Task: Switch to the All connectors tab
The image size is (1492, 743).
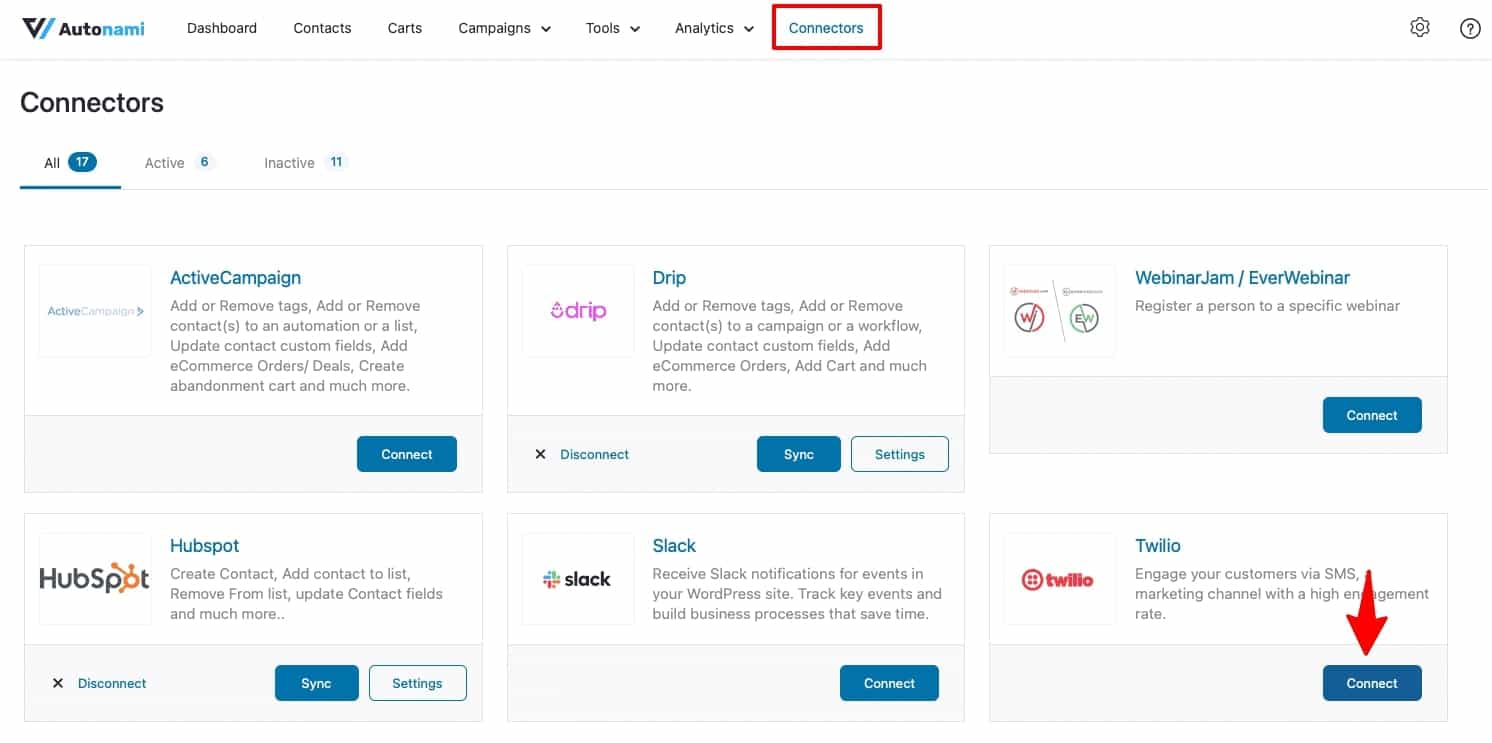Action: pos(70,162)
